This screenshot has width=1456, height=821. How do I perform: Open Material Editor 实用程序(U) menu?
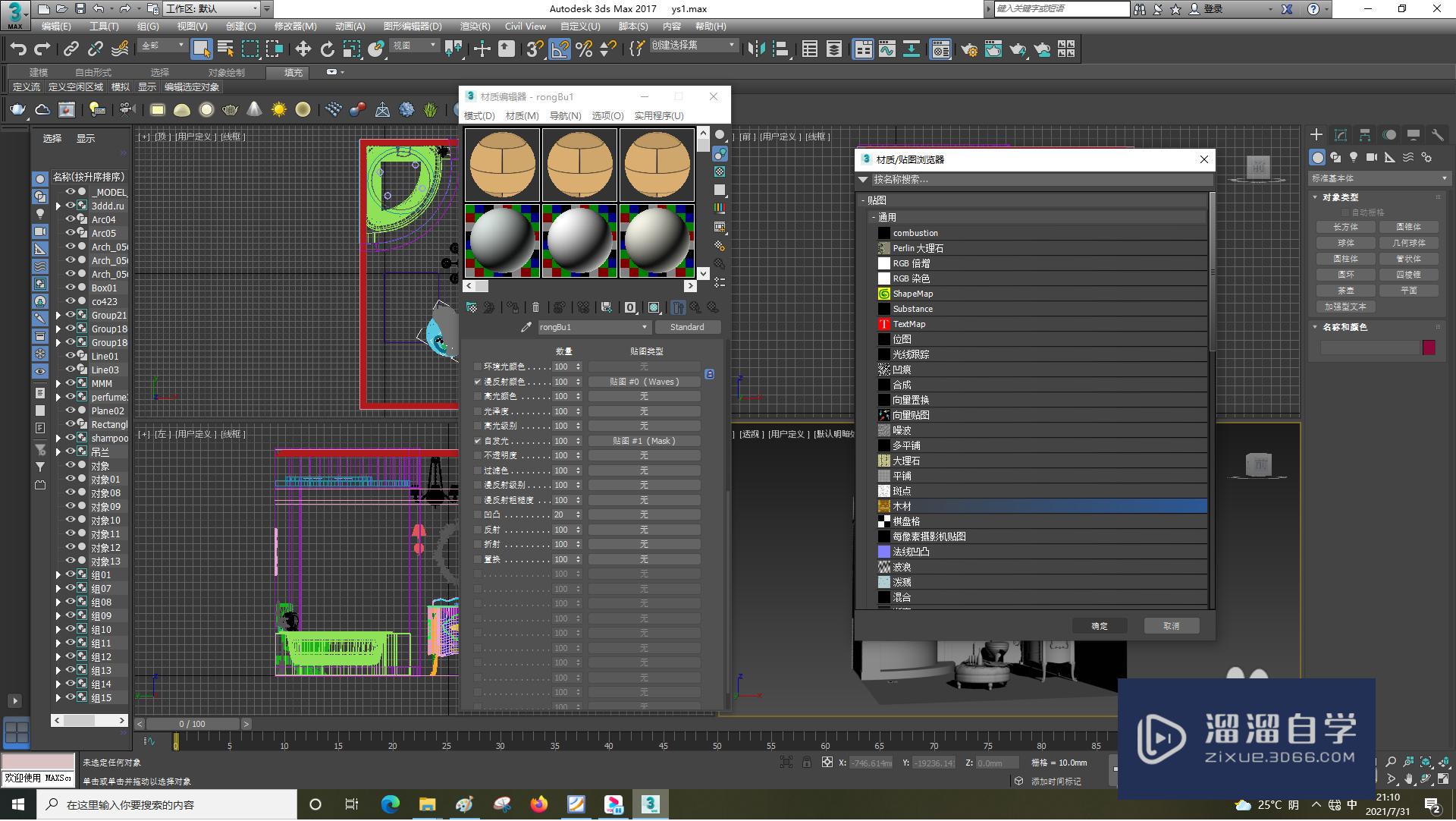659,115
